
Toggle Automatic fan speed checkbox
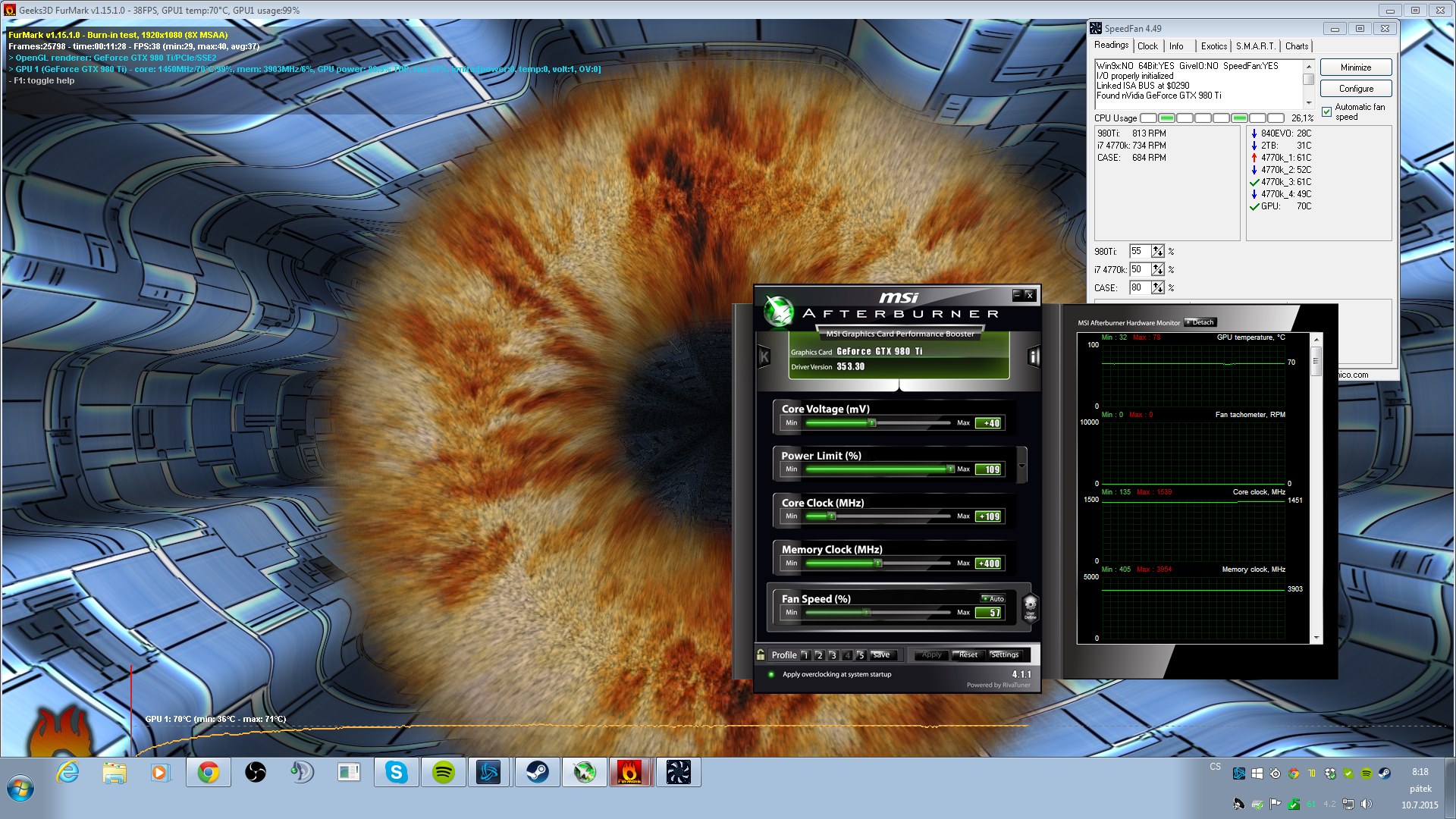[1327, 111]
